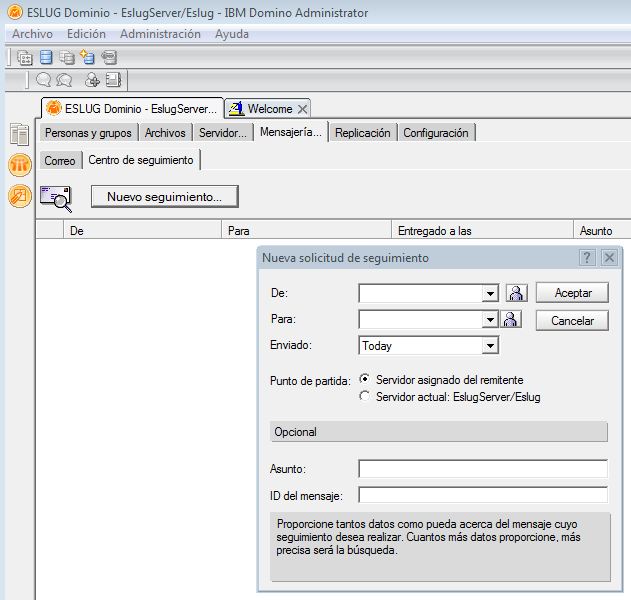Click into the Para text field

coord(421,320)
